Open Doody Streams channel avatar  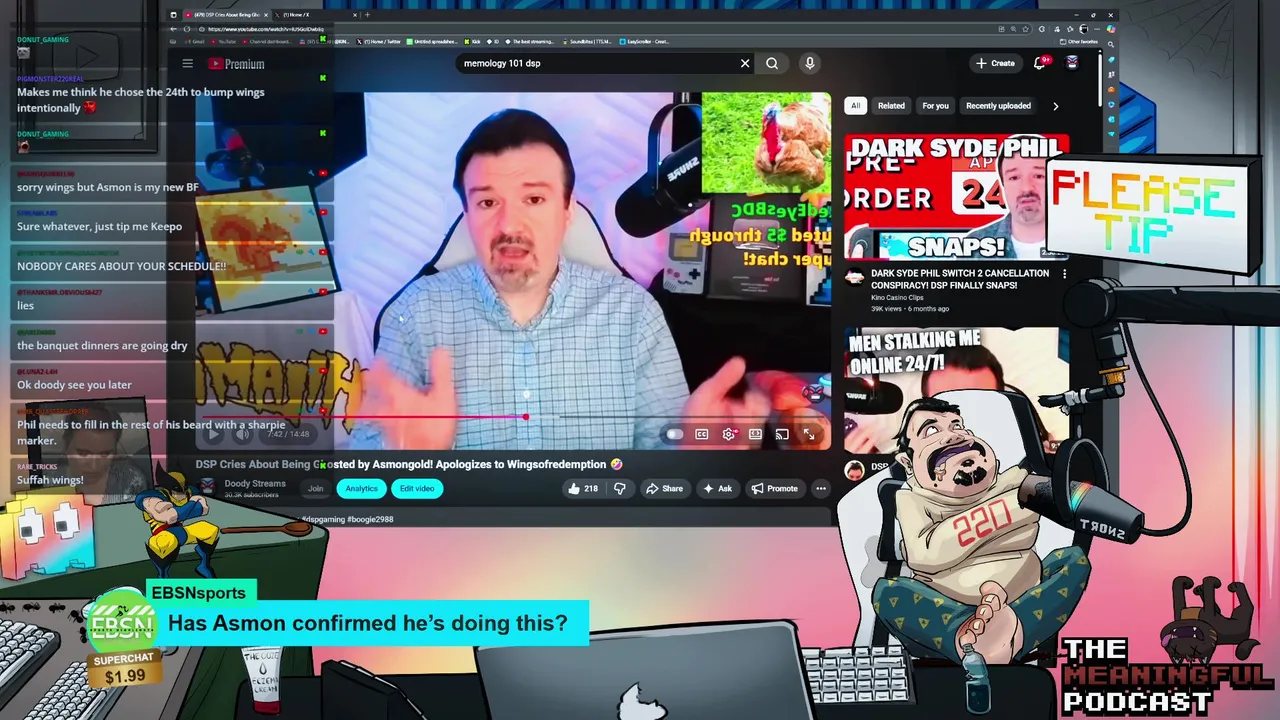206,487
